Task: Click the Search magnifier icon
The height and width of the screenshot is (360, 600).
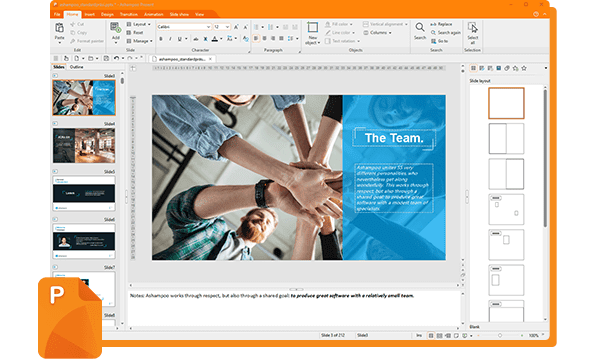Action: point(420,28)
